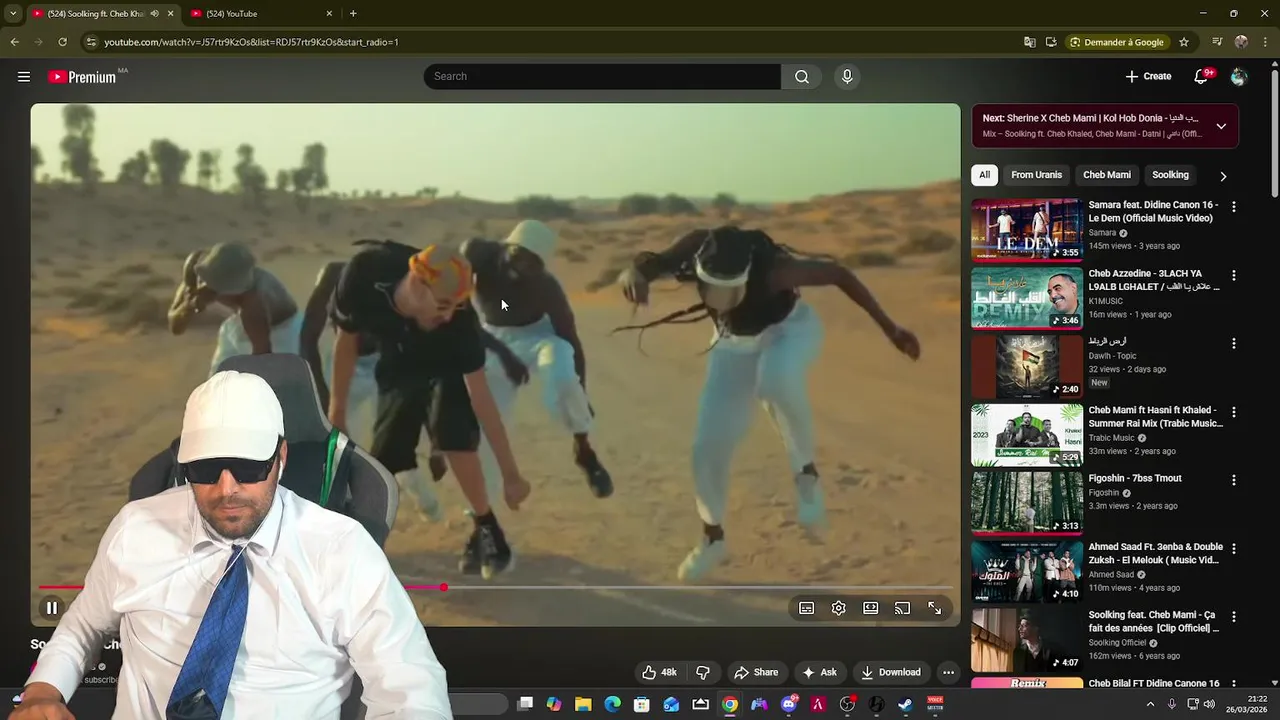
Task: Cast the video to a TV
Action: click(x=902, y=608)
